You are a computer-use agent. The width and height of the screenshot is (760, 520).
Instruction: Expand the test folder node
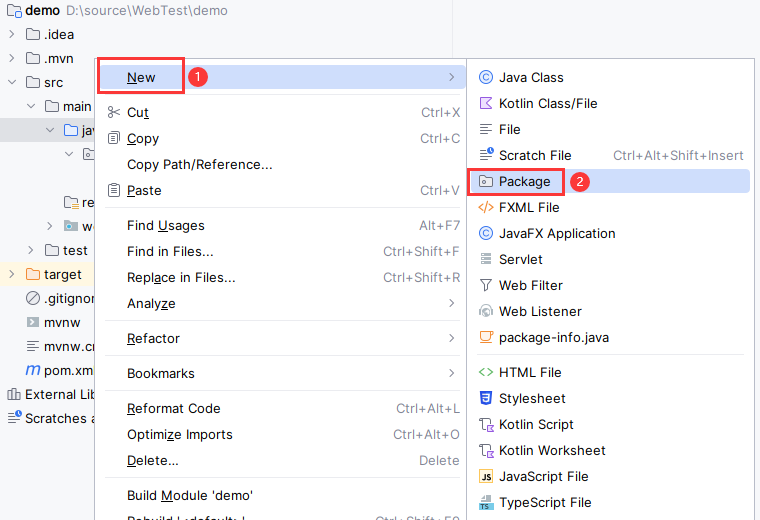(x=31, y=251)
